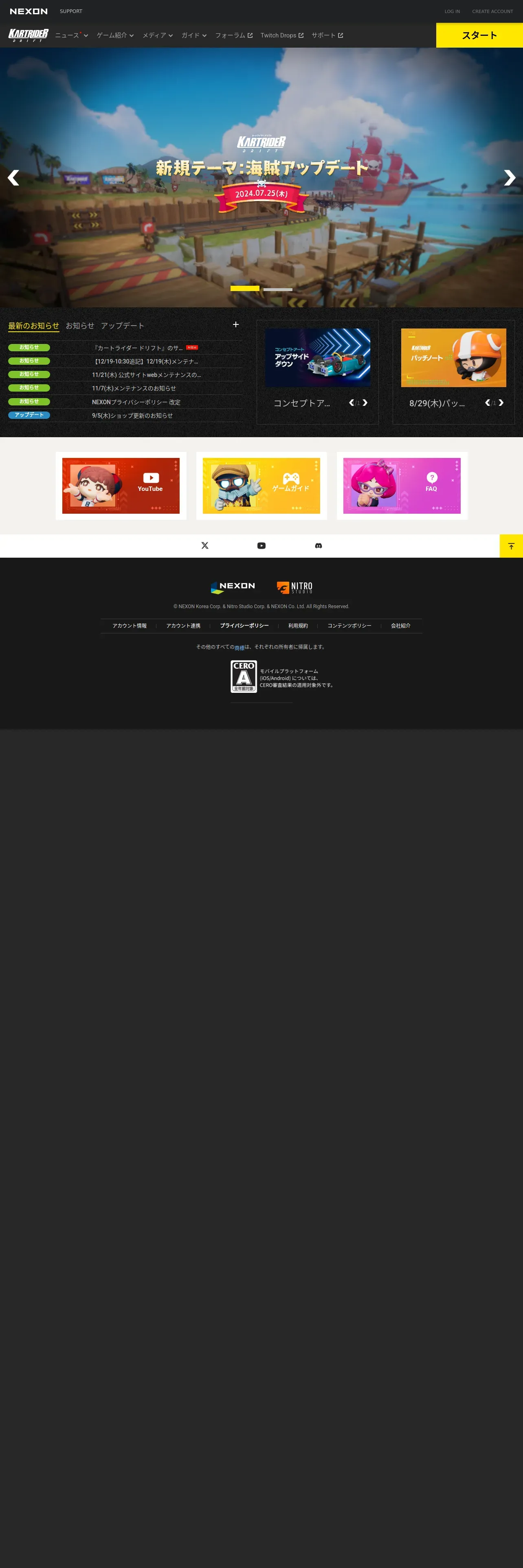Open the FAQ banner card
This screenshot has height=1568, width=523.
pyautogui.click(x=402, y=486)
